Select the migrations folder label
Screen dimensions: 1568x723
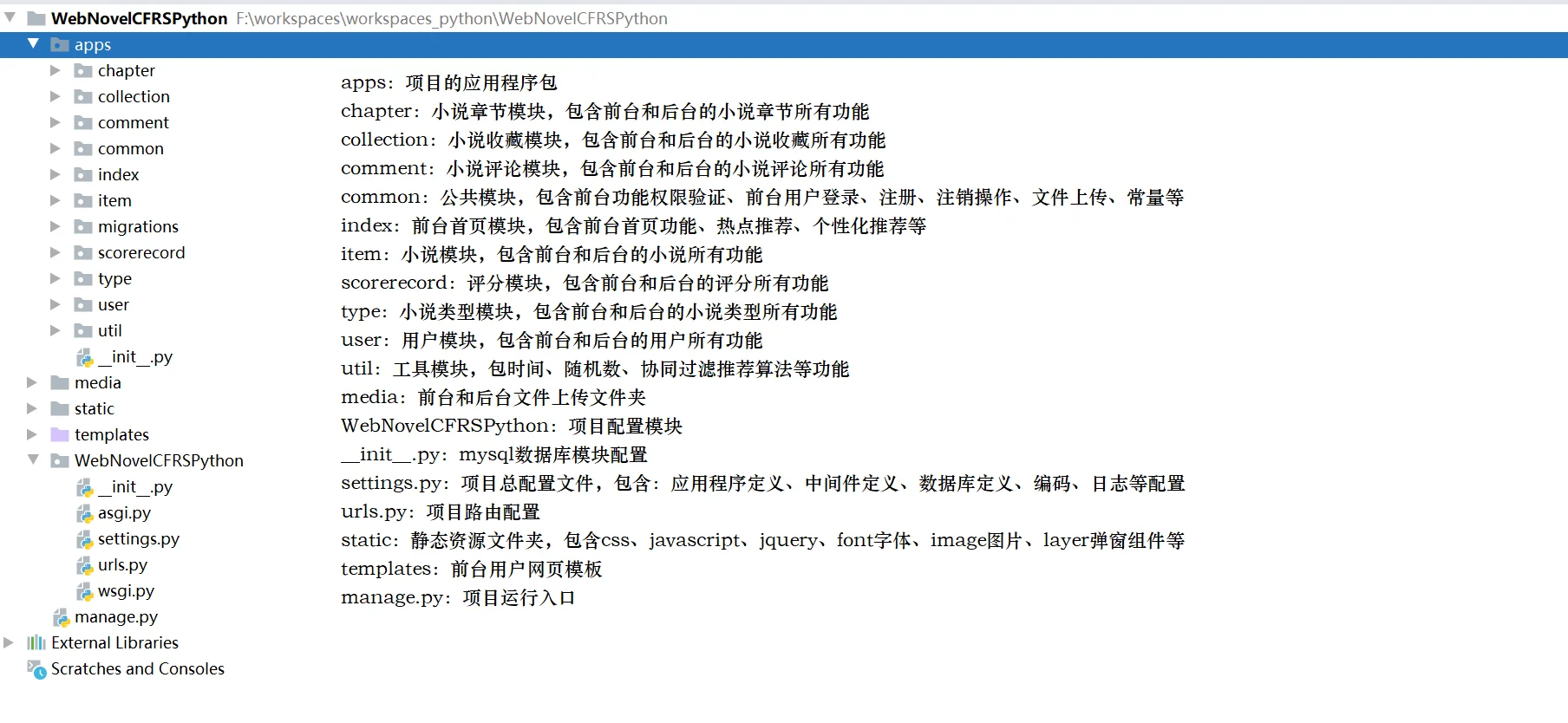click(x=138, y=226)
